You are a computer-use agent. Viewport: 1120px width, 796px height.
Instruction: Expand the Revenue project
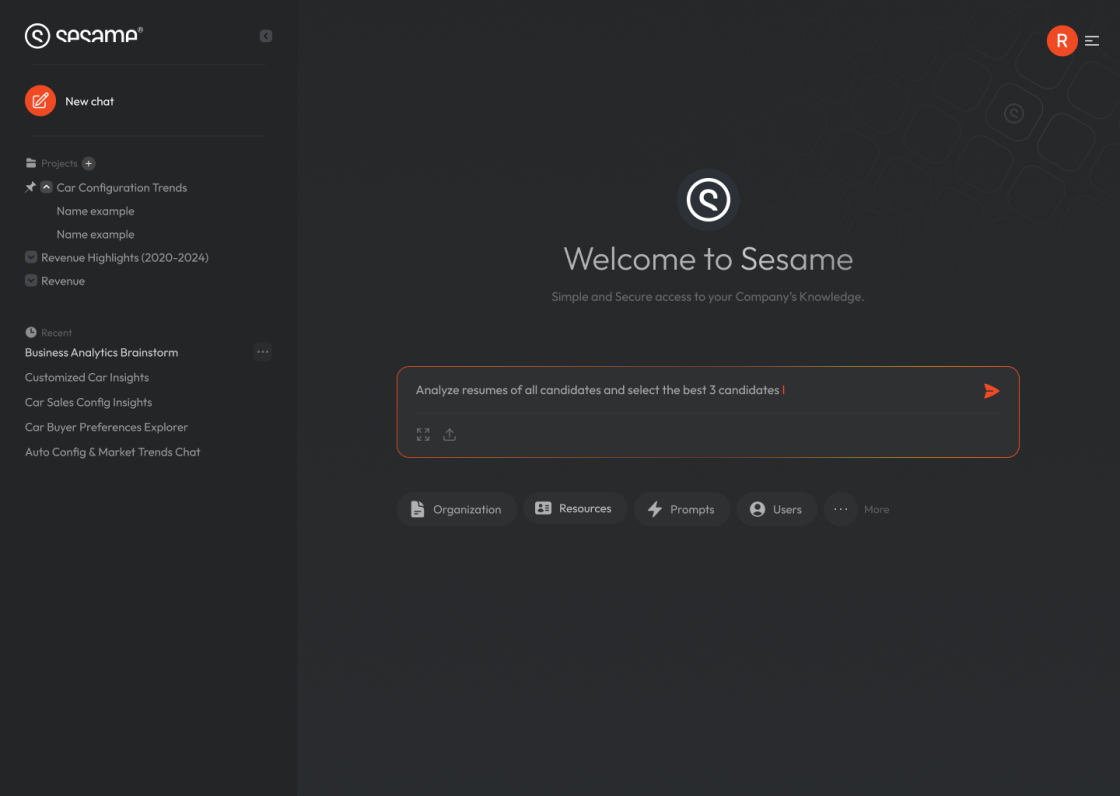pos(30,280)
